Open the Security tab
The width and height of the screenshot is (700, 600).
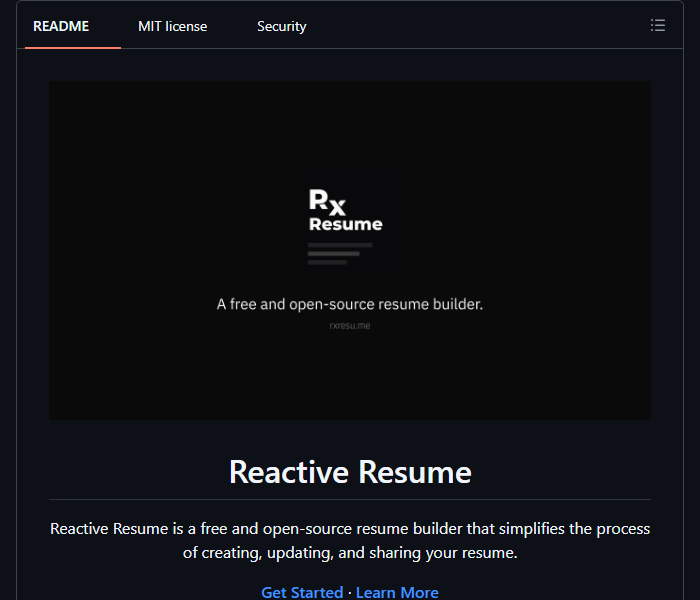pos(282,26)
